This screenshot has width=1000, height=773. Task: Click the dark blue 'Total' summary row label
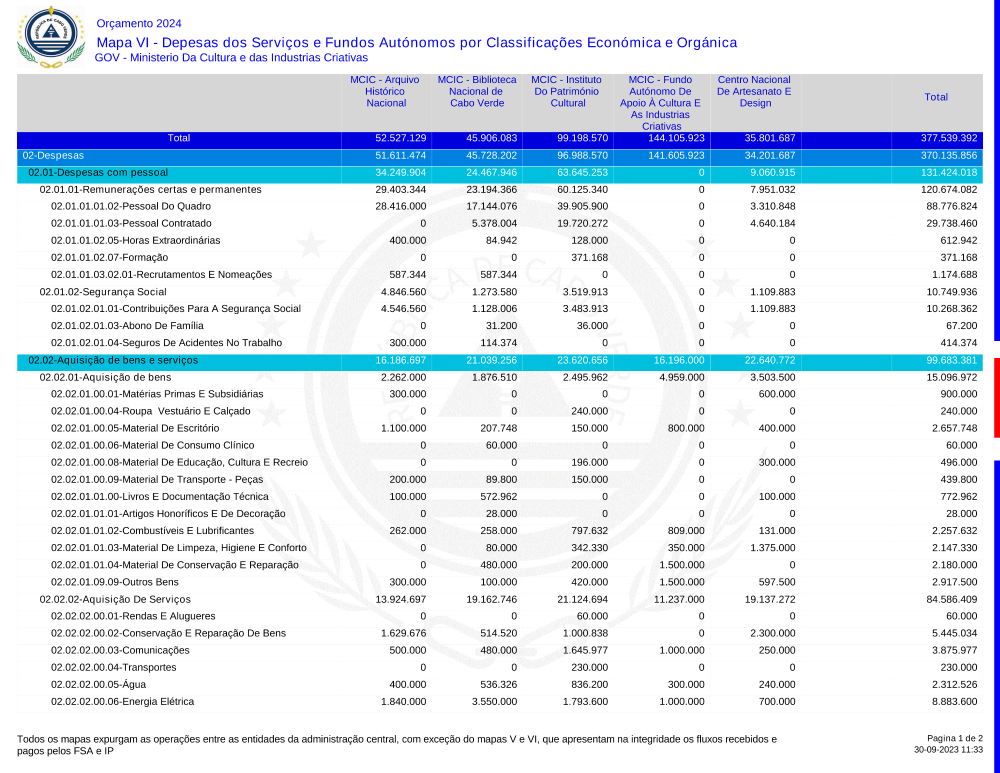click(179, 138)
